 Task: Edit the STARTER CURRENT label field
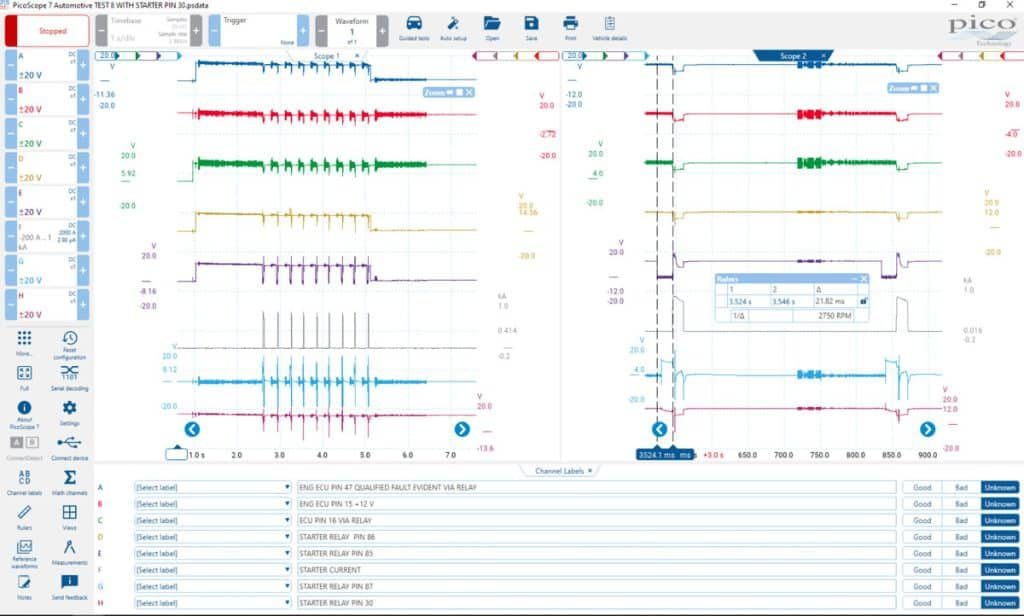point(596,570)
